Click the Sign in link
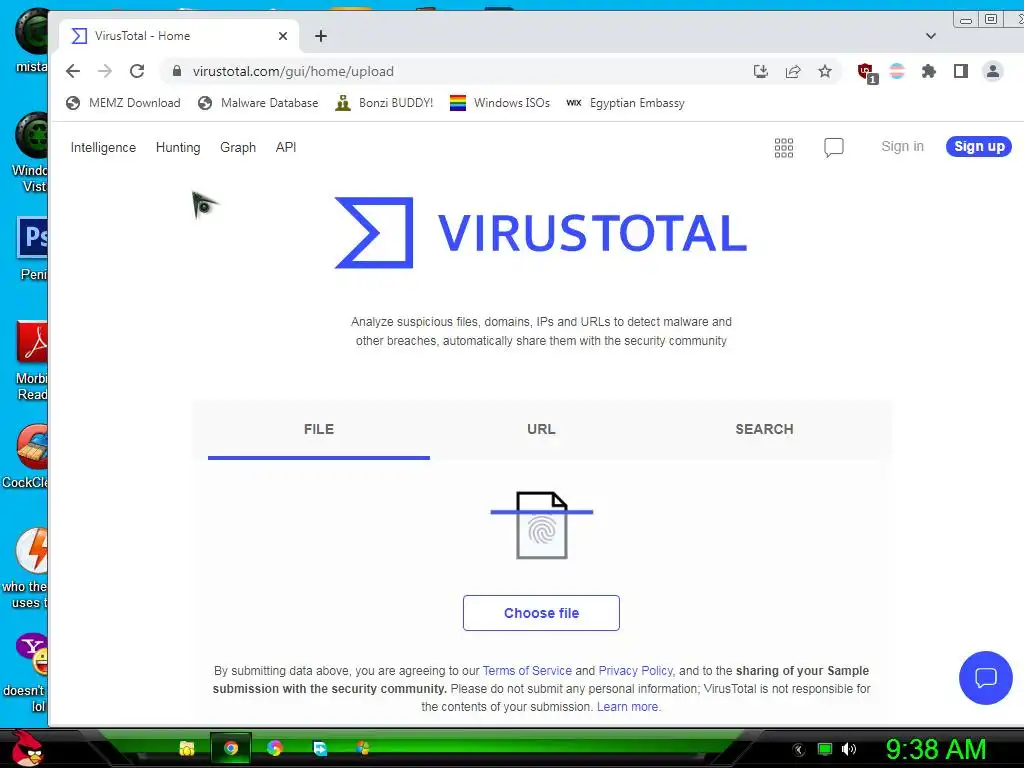1024x768 pixels. tap(902, 146)
